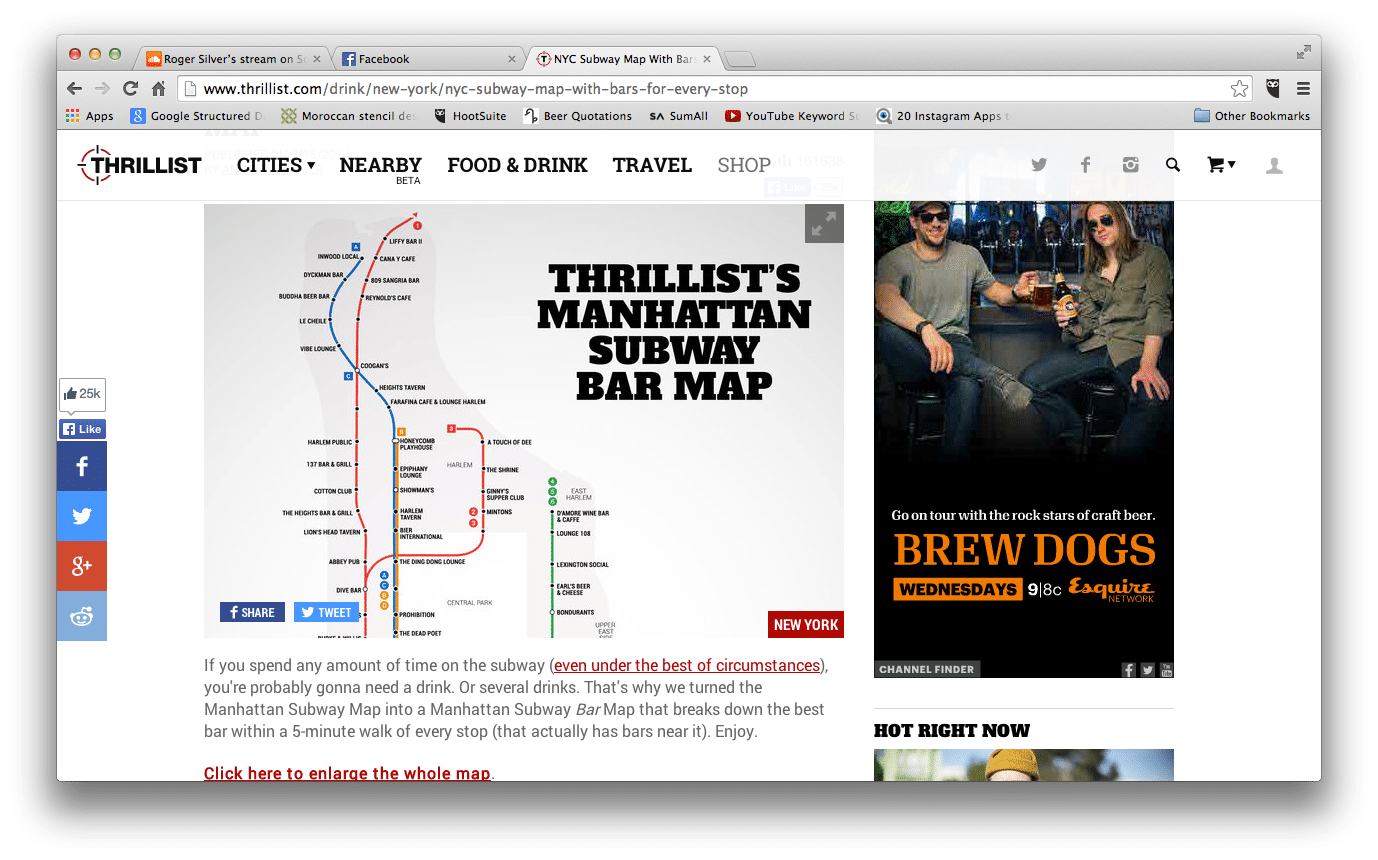
Task: Click the Manhattan subway bar map image
Action: [x=524, y=421]
